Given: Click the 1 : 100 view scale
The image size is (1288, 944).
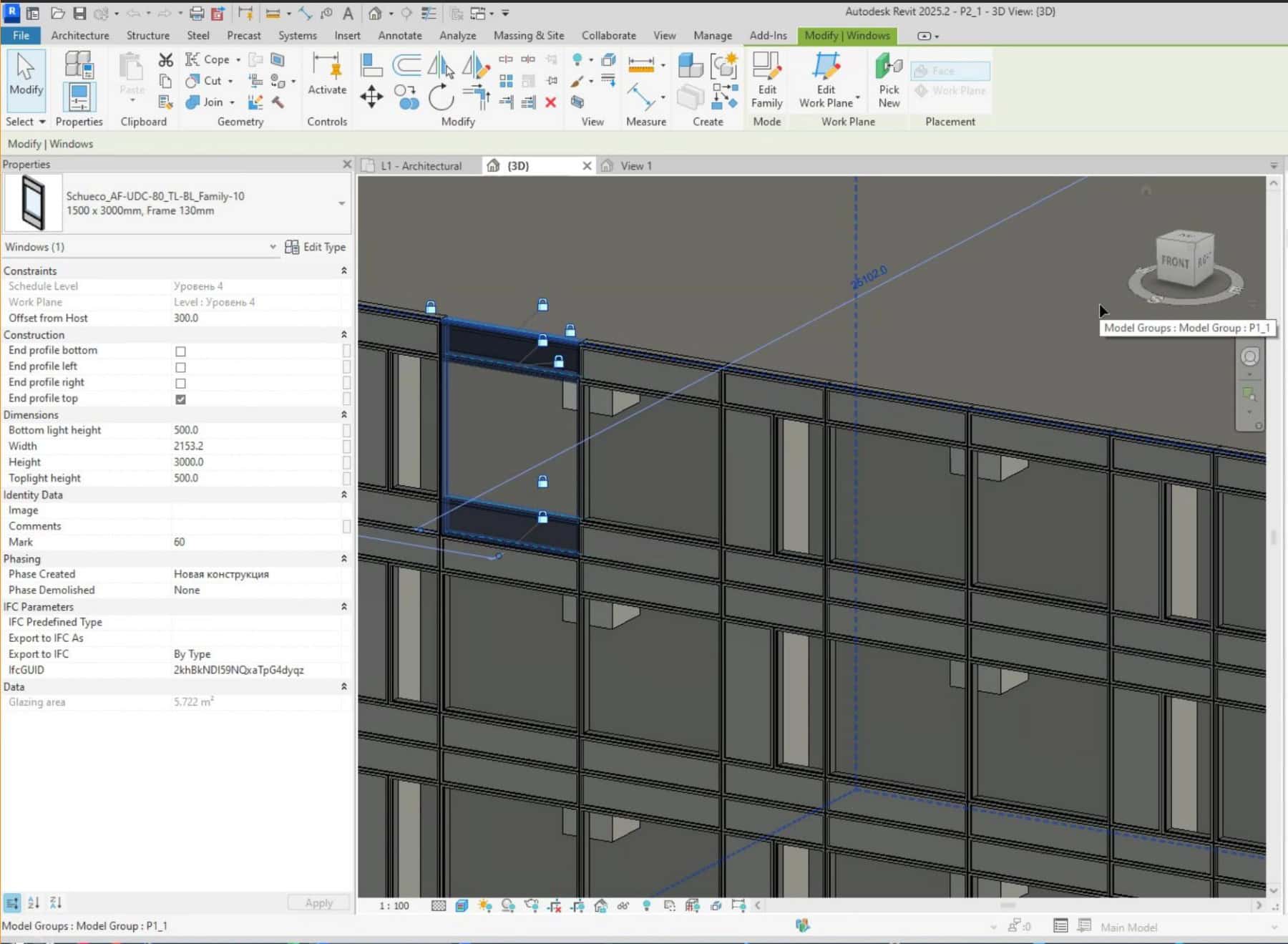Looking at the screenshot, I should [394, 905].
